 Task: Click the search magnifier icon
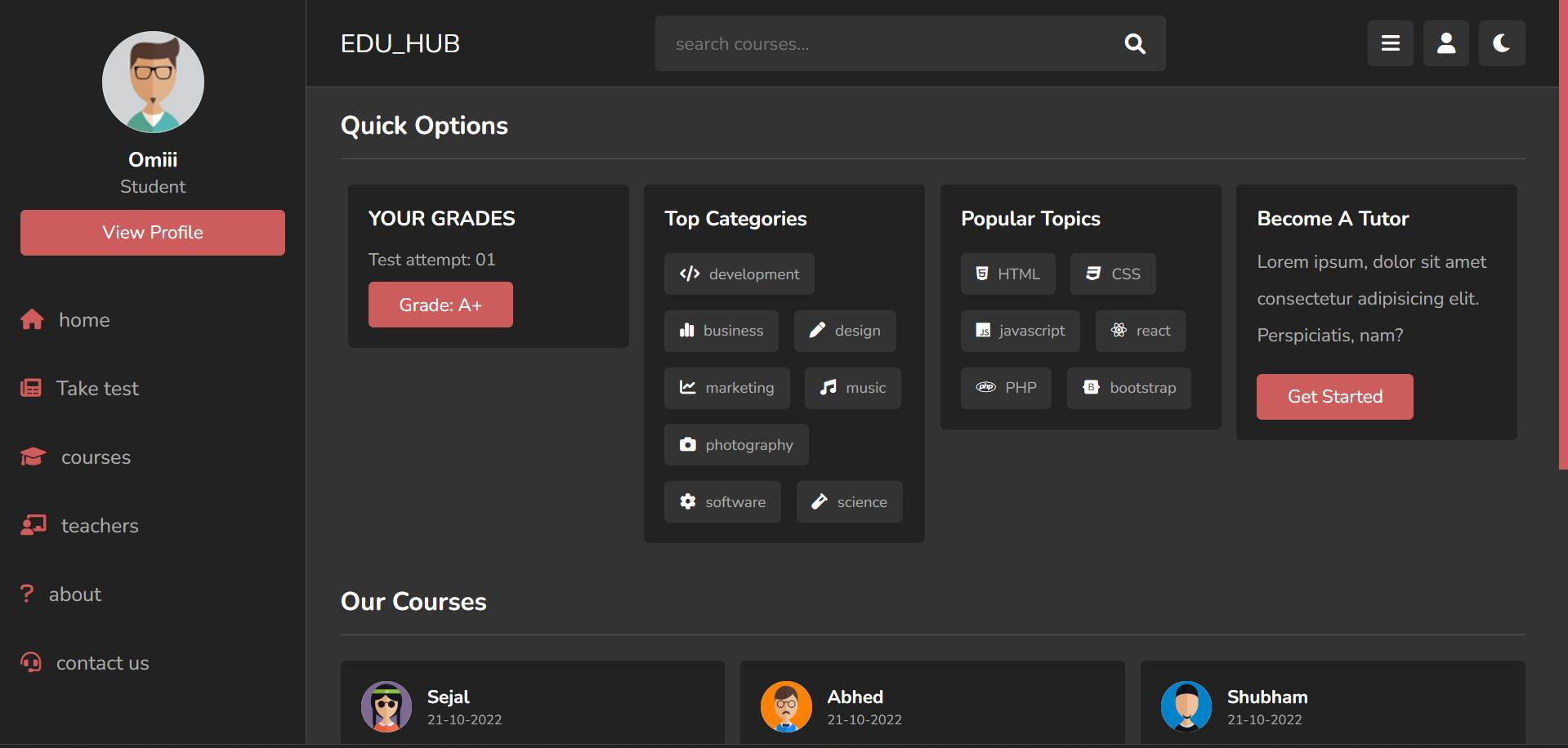pos(1135,43)
